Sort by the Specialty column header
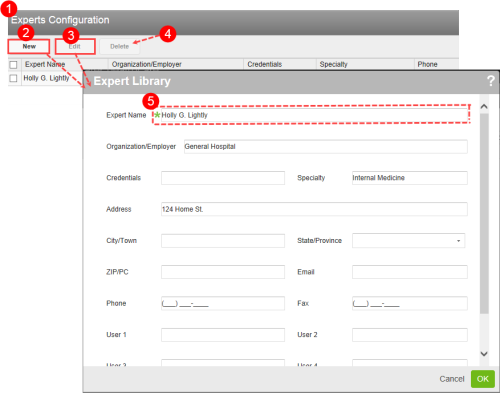This screenshot has width=500, height=393. pos(365,64)
